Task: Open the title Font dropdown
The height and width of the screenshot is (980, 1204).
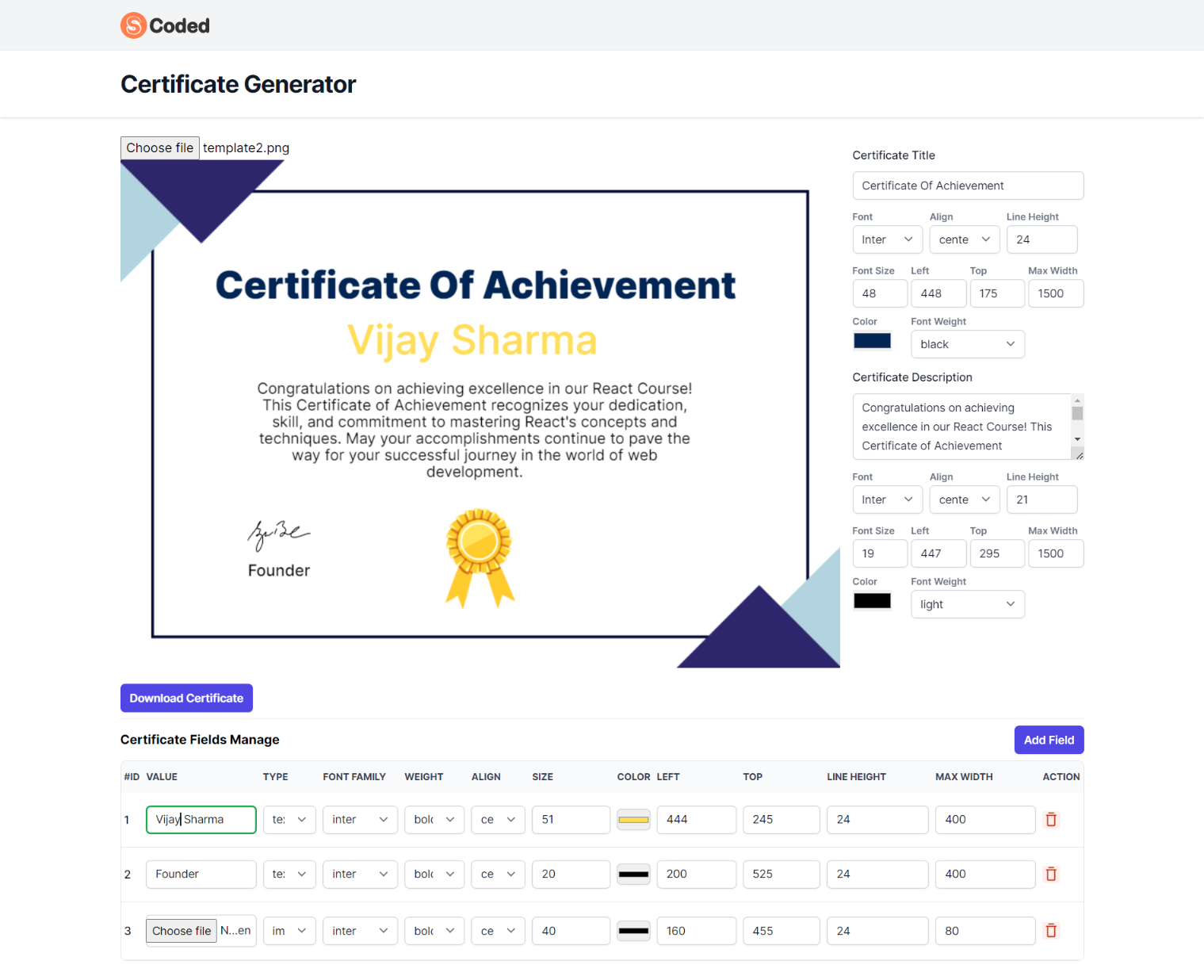Action: point(888,239)
